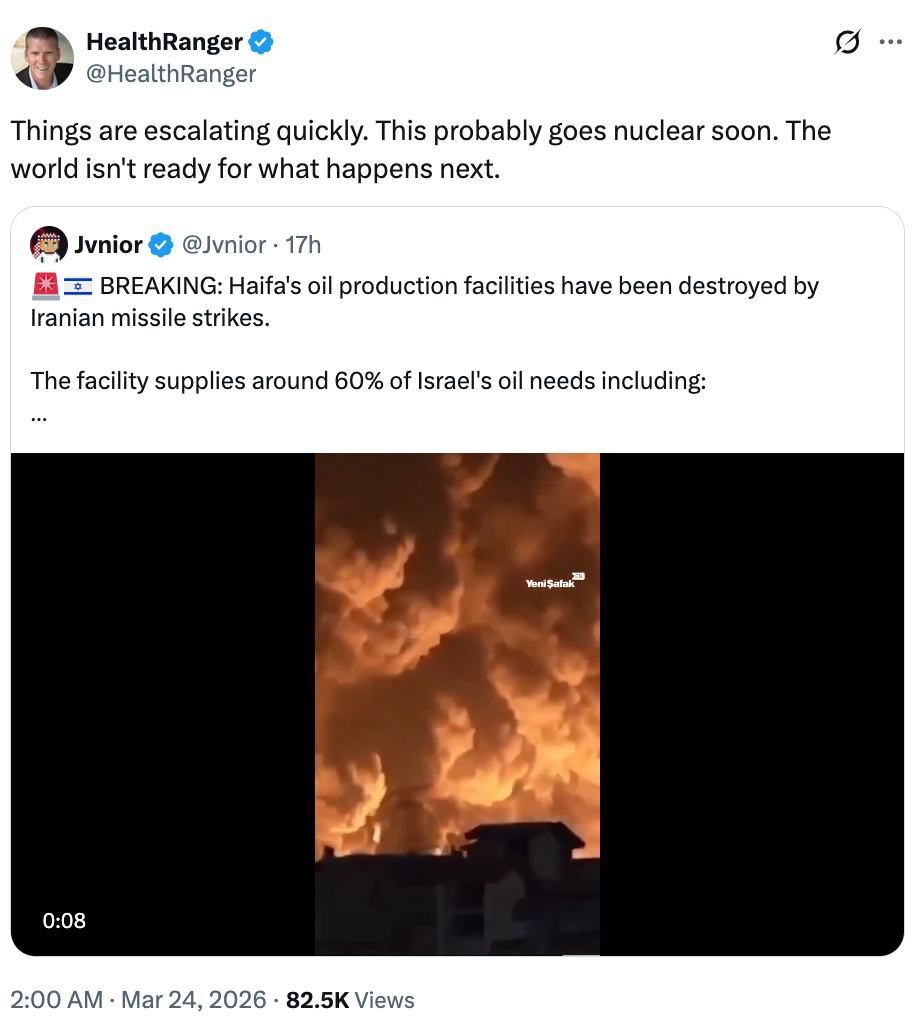
Task: Open the three-dot more options menu
Action: 890,42
